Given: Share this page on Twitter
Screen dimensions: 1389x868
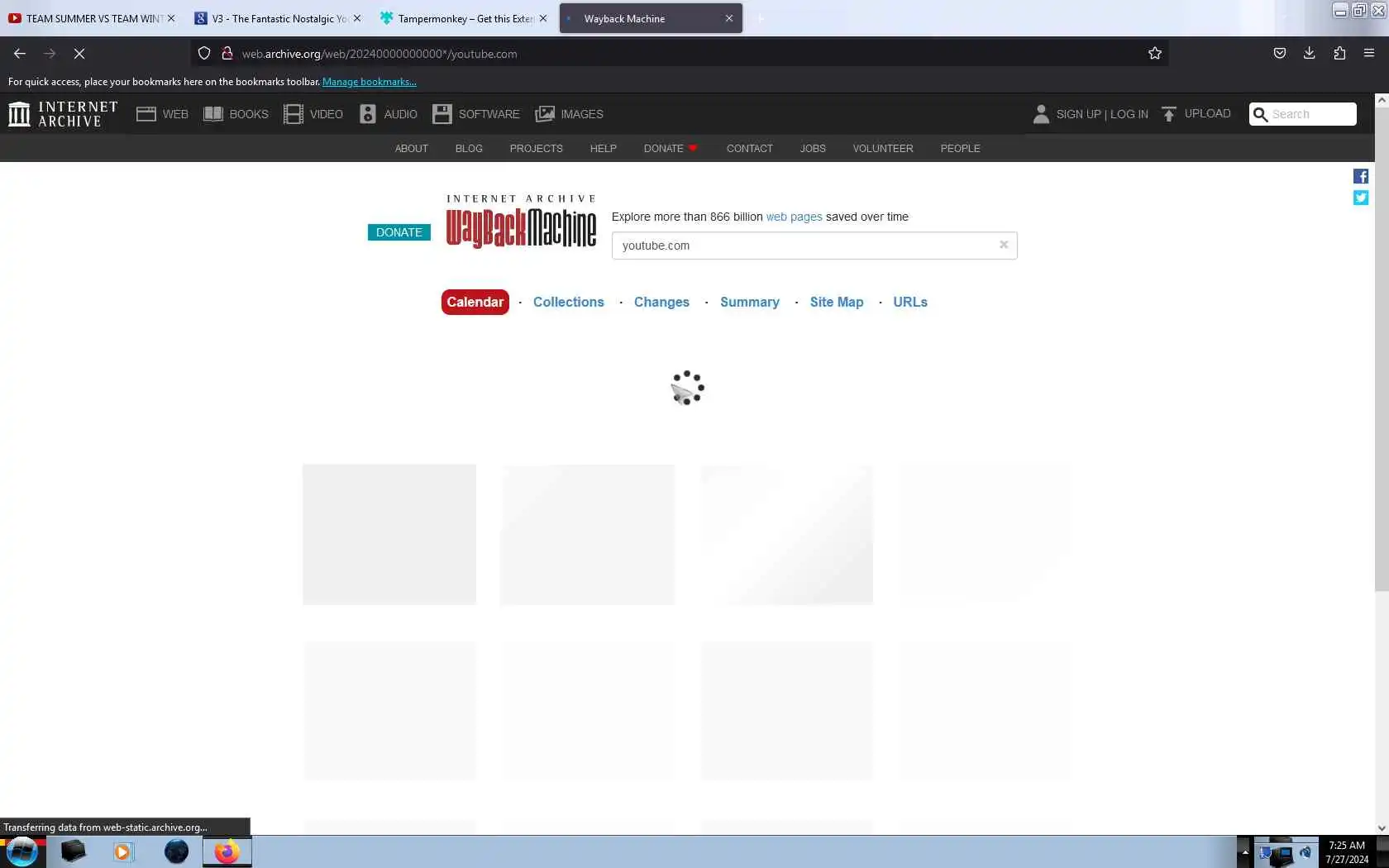Looking at the screenshot, I should click(1361, 198).
